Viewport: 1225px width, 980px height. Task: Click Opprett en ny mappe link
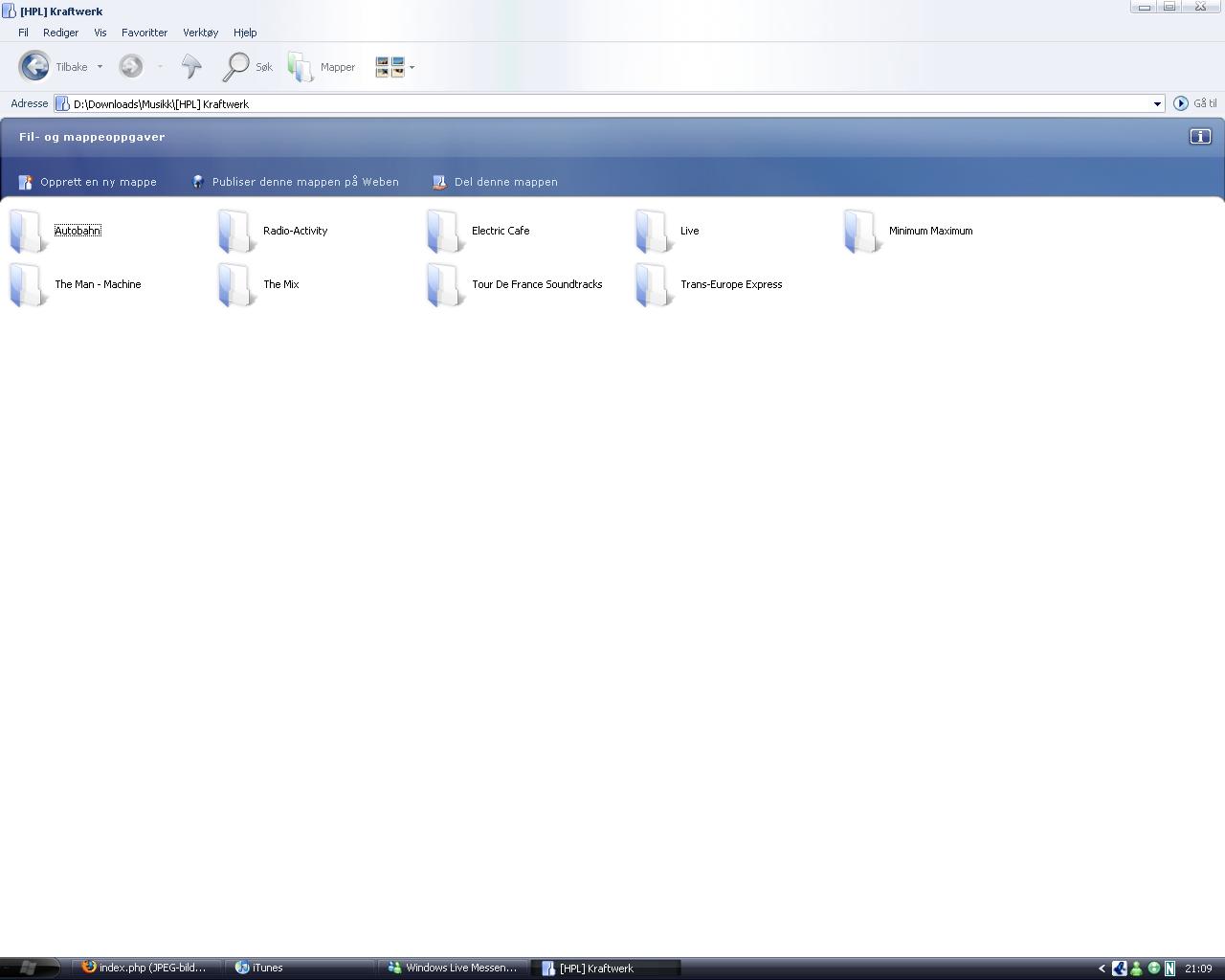click(99, 182)
